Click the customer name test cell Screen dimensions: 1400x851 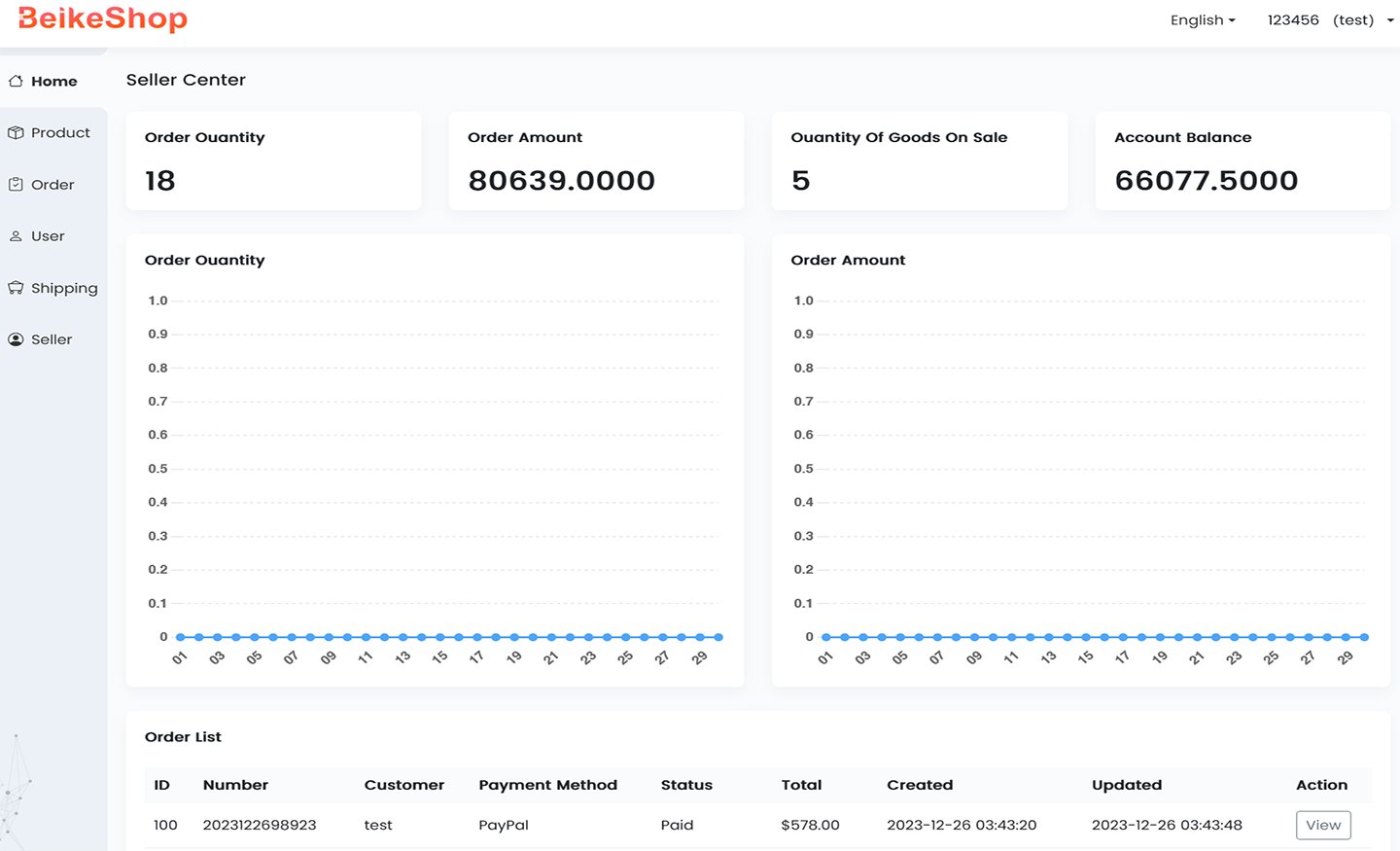tap(378, 825)
